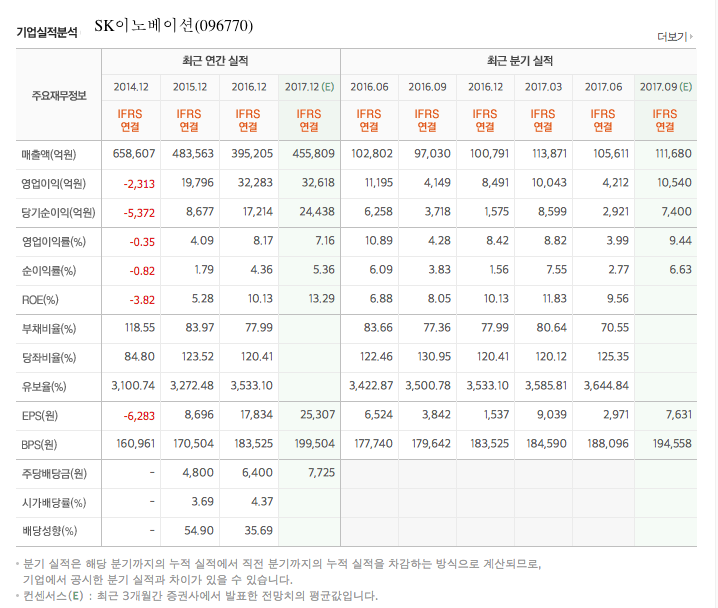Click the ROE(%) row label
The width and height of the screenshot is (718, 608).
40,300
